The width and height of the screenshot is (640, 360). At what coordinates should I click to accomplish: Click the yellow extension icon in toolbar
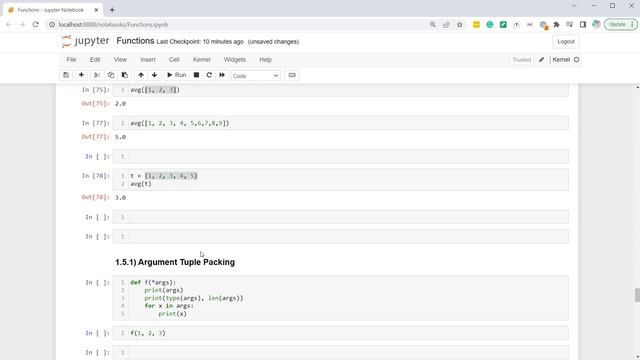(x=476, y=24)
